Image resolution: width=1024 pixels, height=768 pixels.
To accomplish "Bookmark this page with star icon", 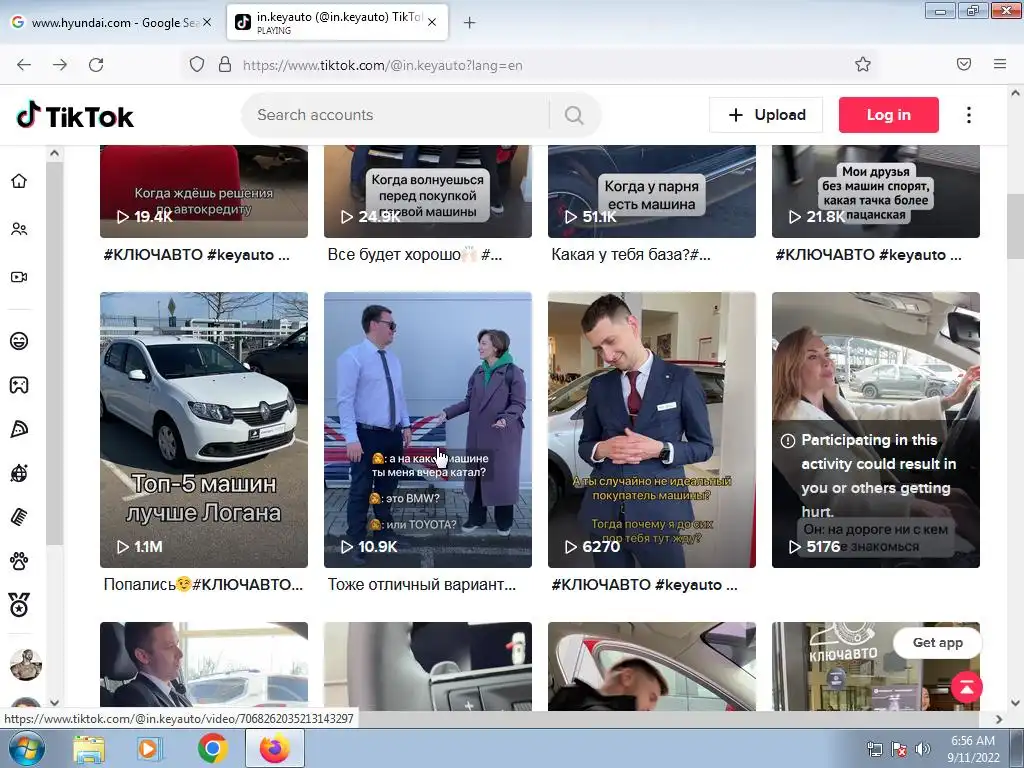I will tap(863, 65).
